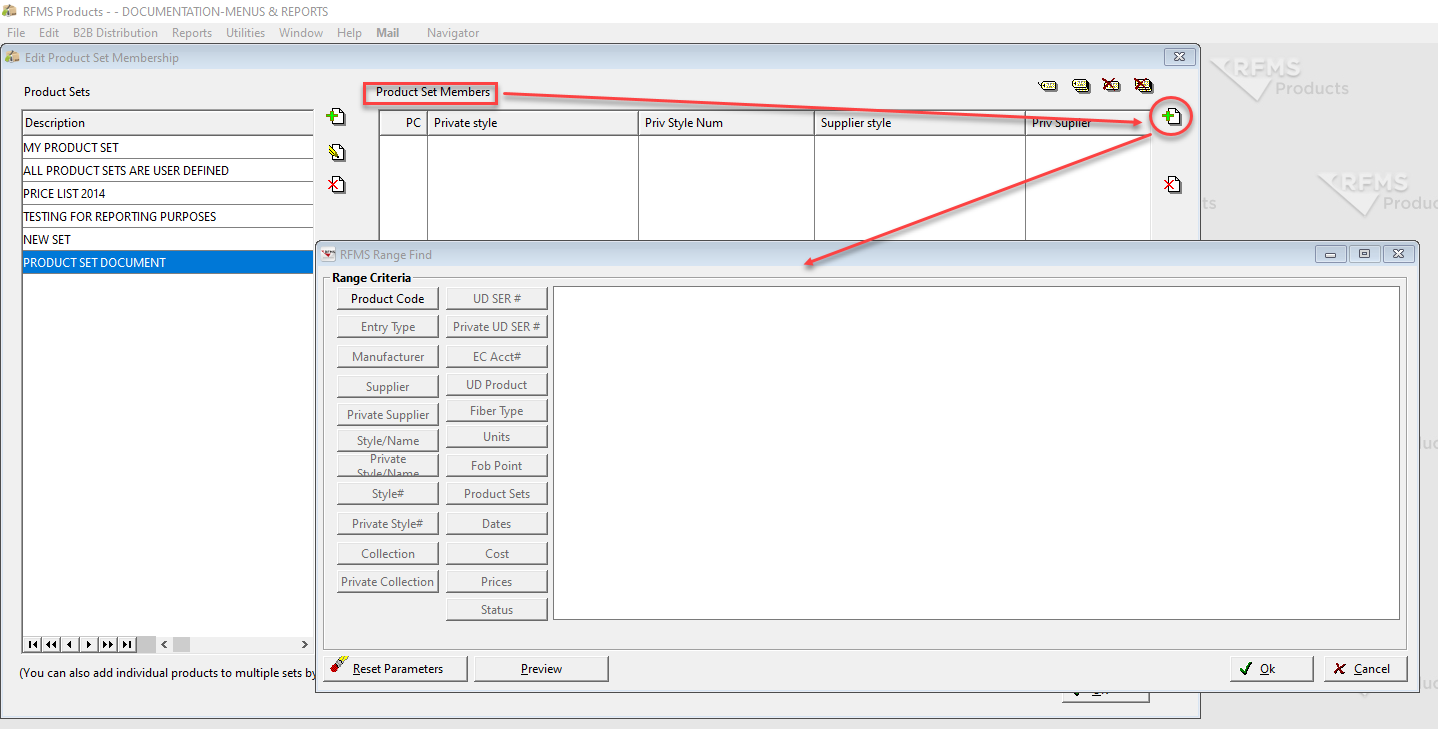Choose Fob Point range criteria
This screenshot has height=729, width=1438.
[x=497, y=465]
